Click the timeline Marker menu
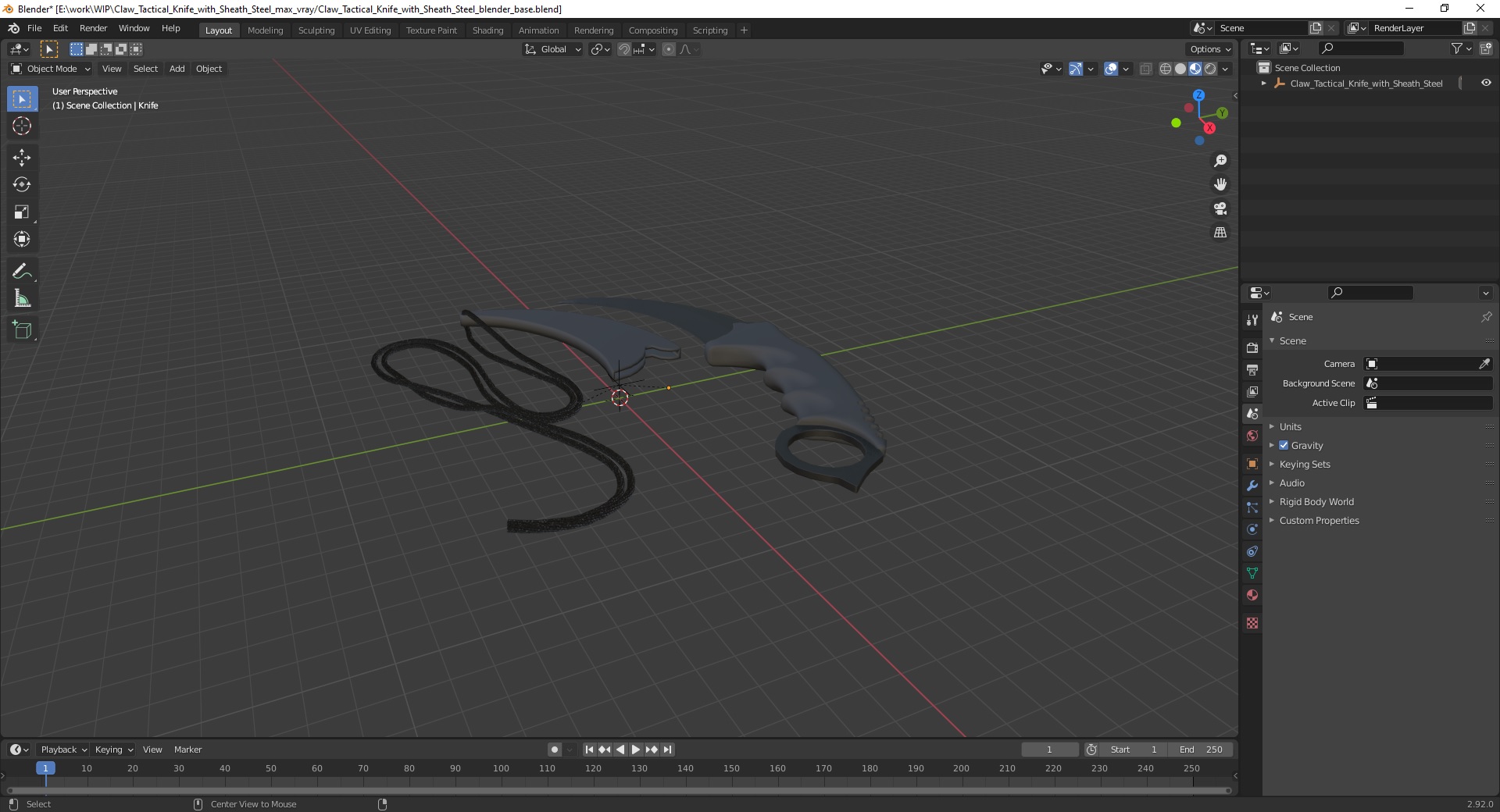 (187, 750)
